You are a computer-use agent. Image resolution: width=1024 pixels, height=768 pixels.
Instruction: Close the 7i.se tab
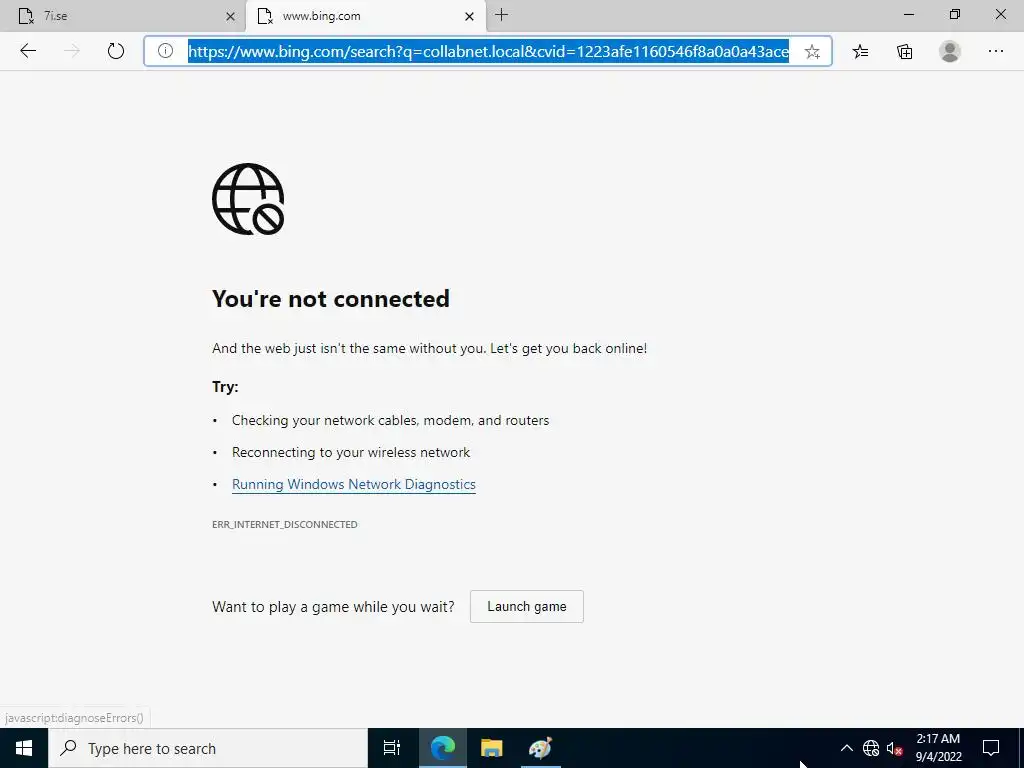point(231,16)
